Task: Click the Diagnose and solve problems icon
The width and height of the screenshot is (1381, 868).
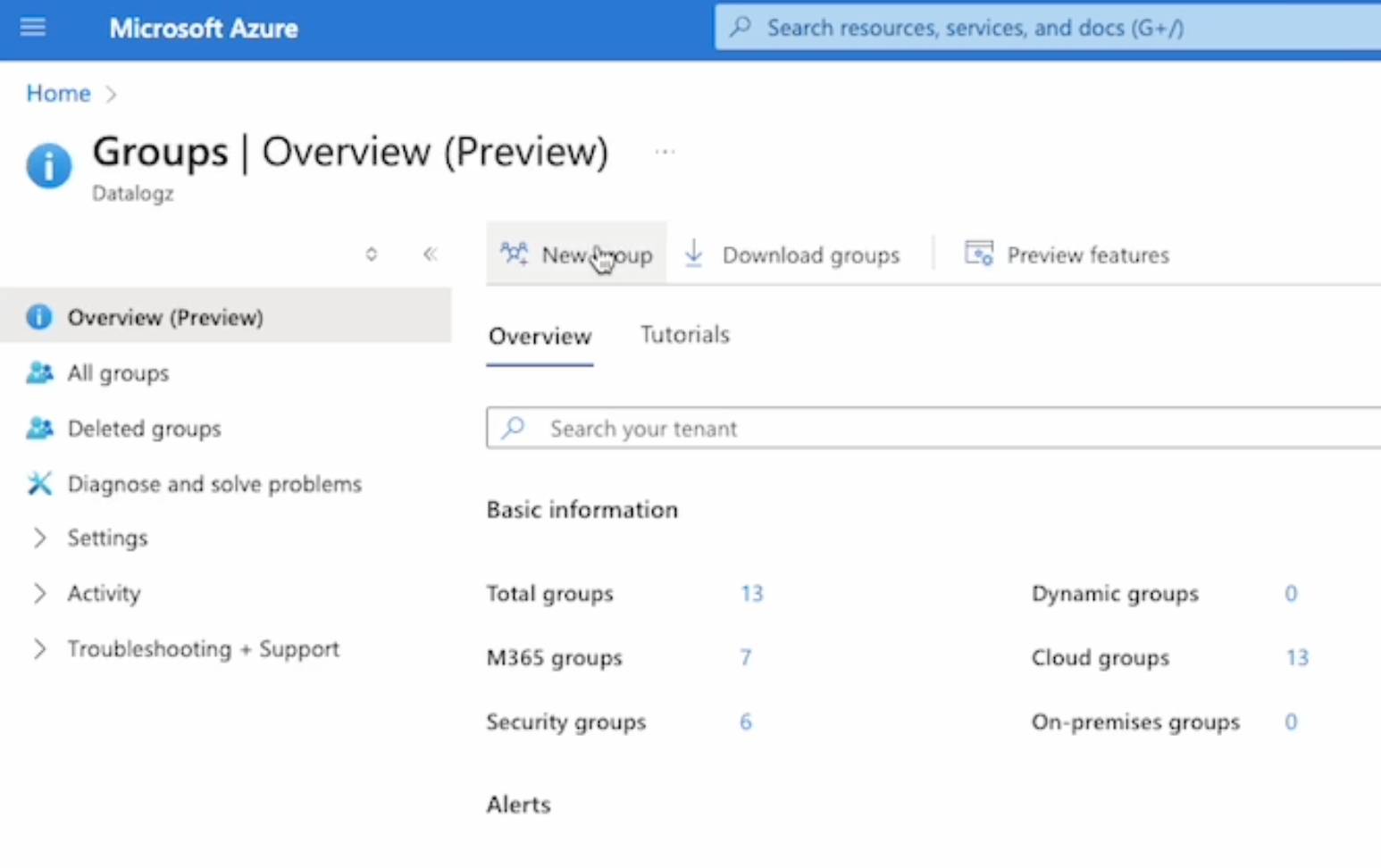Action: point(39,484)
